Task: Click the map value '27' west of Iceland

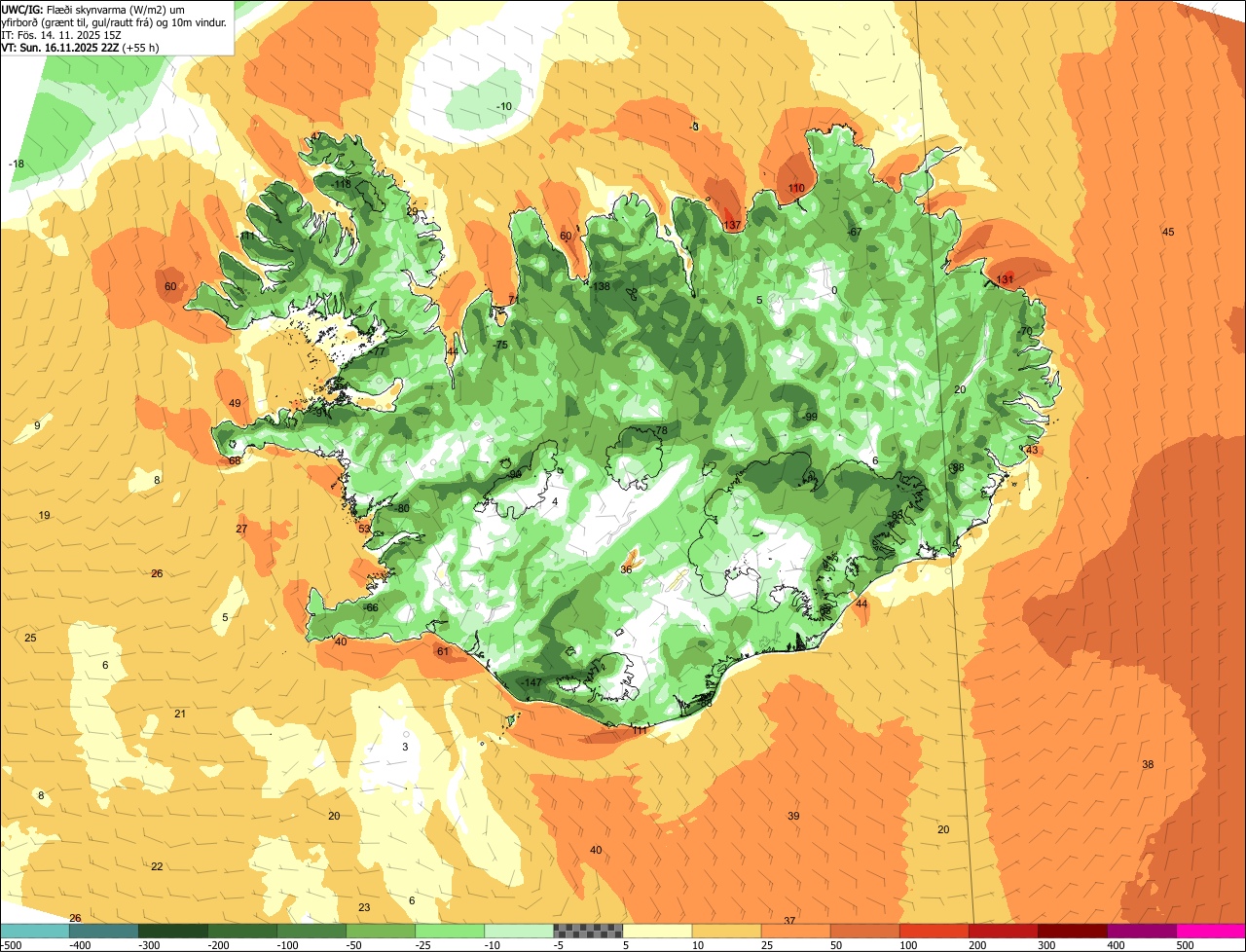Action: 241,529
